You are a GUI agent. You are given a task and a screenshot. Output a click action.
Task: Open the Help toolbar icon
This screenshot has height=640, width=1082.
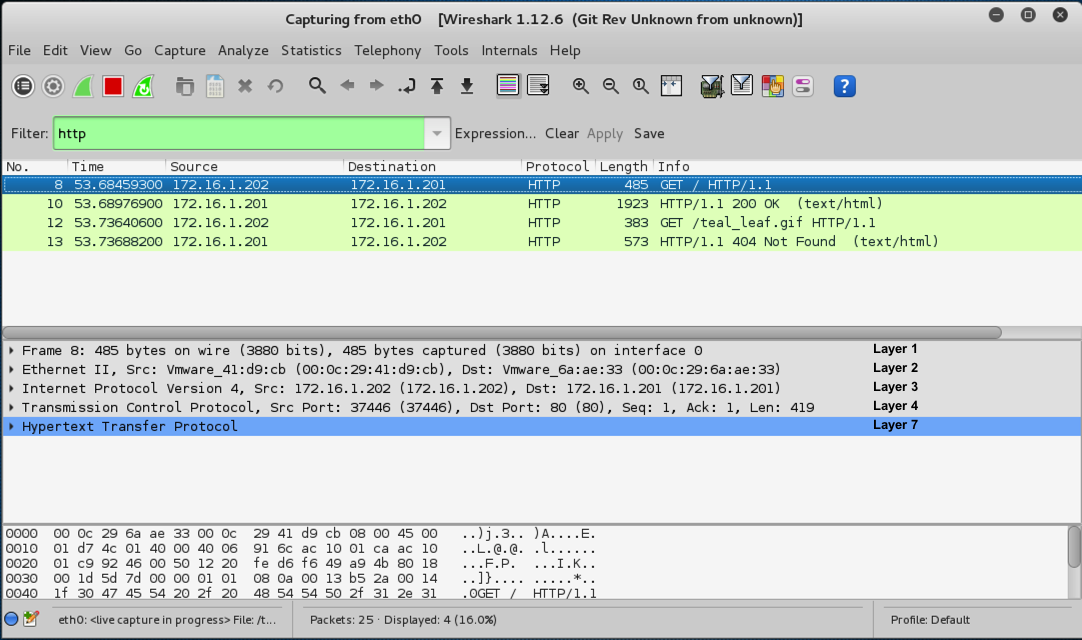(x=844, y=87)
